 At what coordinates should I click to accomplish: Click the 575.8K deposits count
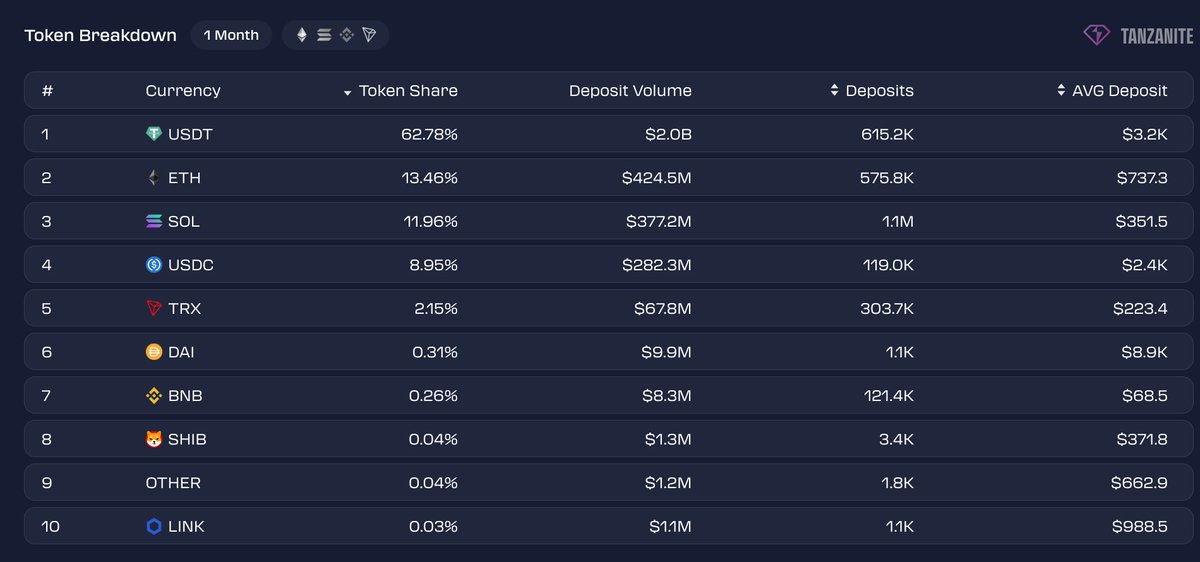[x=886, y=178]
